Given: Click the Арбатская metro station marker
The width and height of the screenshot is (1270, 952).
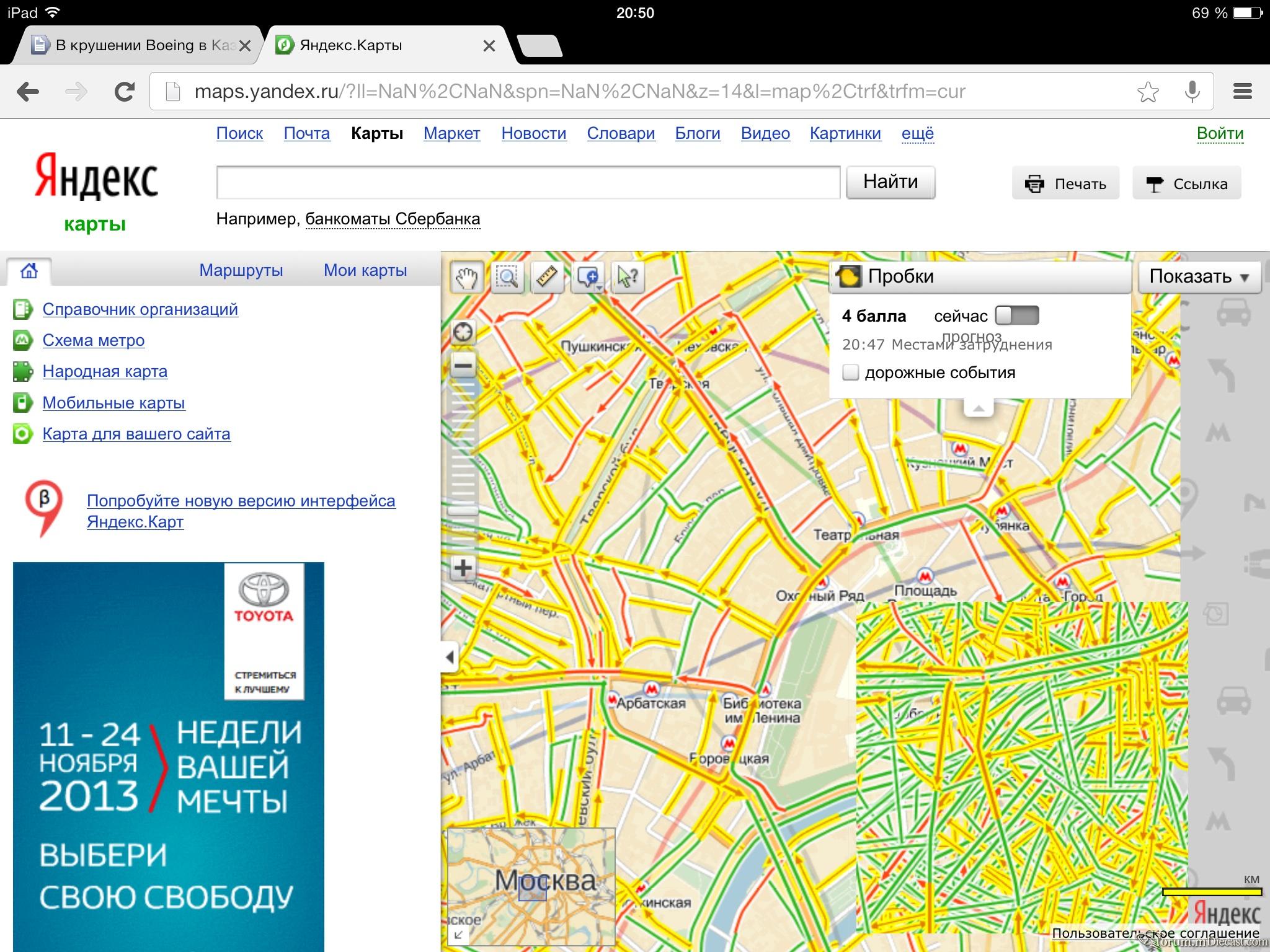Looking at the screenshot, I should tap(651, 689).
